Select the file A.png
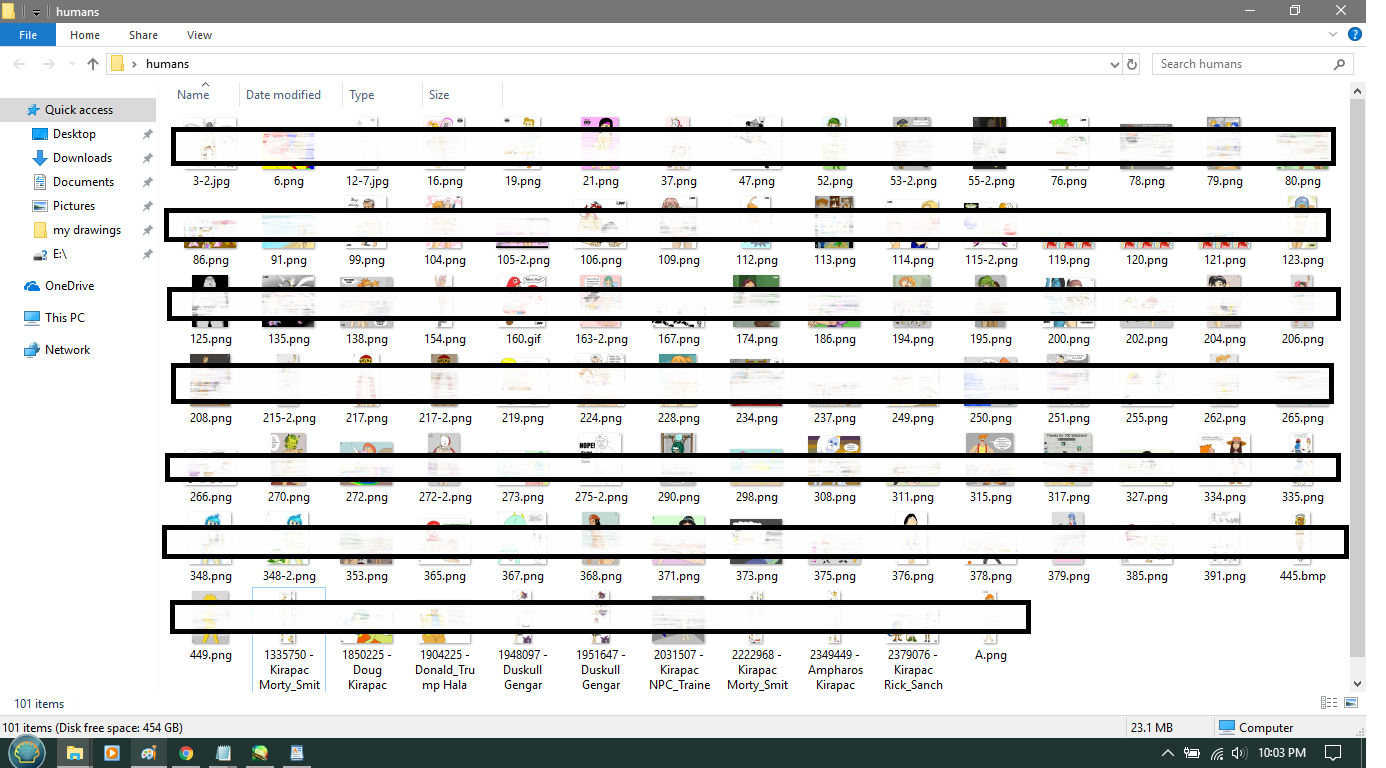This screenshot has height=768, width=1386. [x=991, y=627]
